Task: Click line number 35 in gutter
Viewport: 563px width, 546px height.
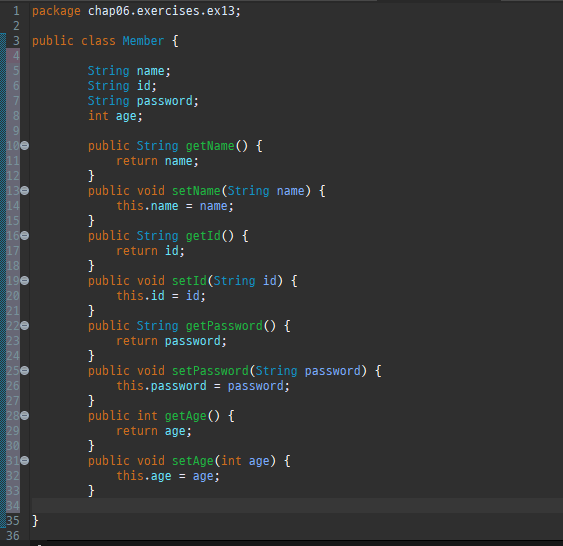Action: tap(13, 521)
